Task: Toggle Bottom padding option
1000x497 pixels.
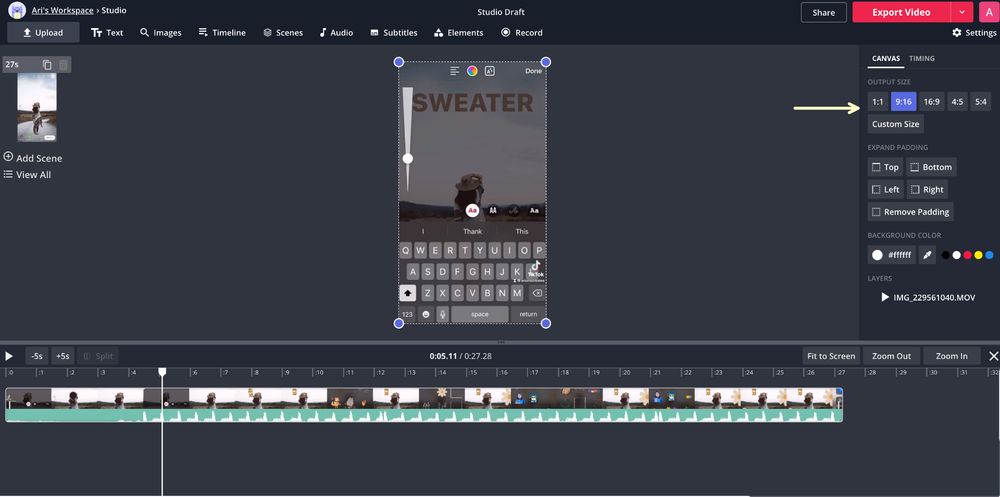Action: click(x=931, y=167)
